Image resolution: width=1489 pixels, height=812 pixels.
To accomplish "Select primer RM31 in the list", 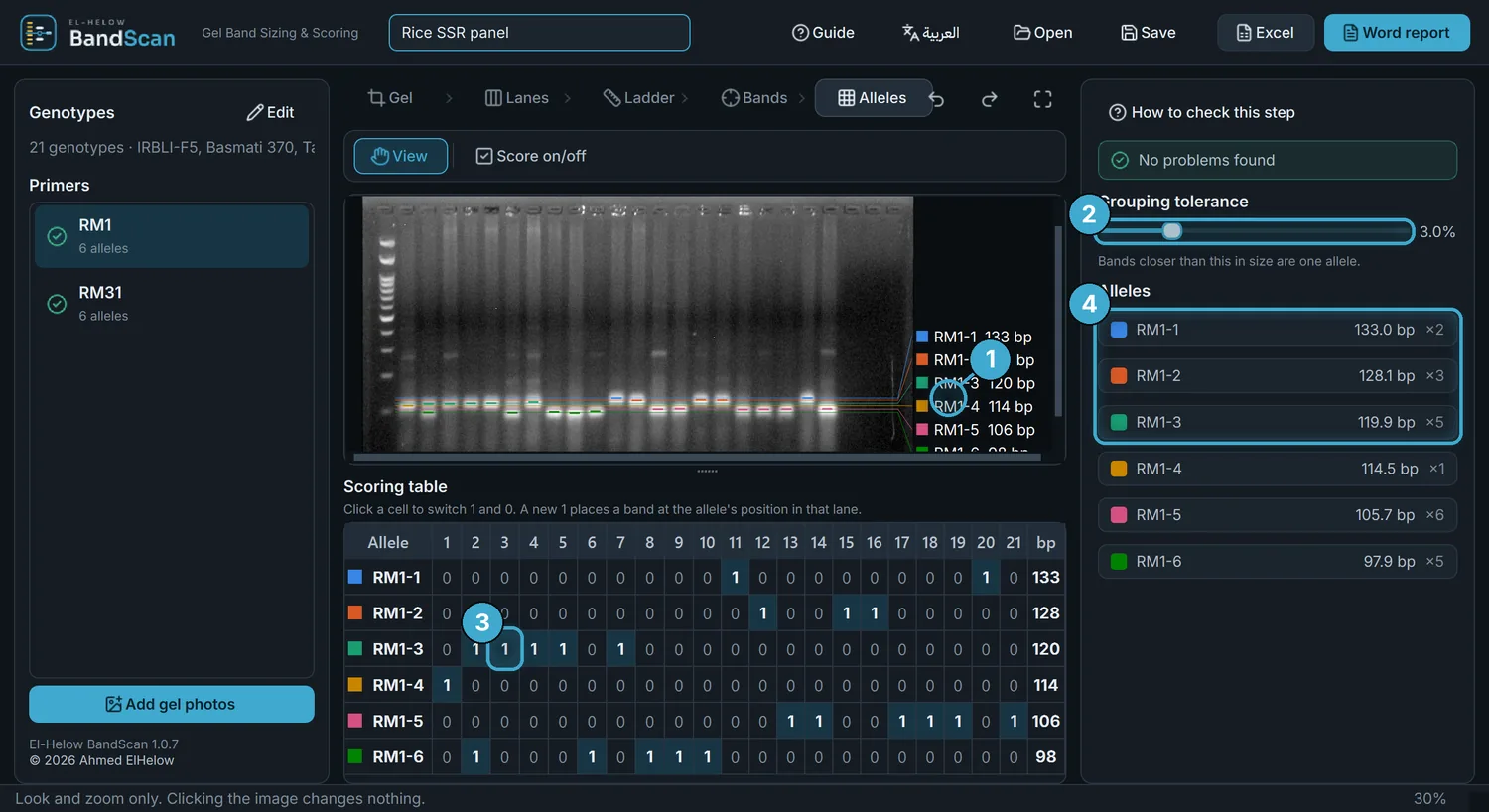I will pyautogui.click(x=172, y=303).
